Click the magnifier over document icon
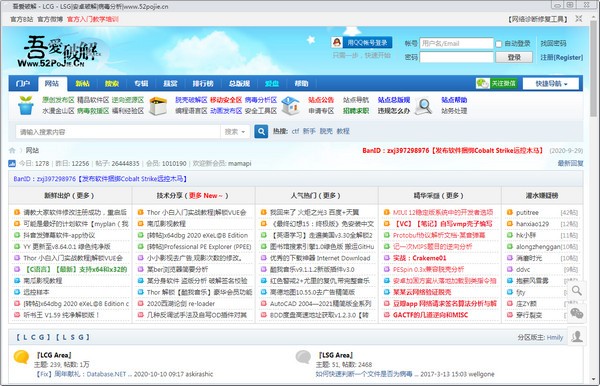The width and height of the screenshot is (600, 386). click(x=424, y=106)
